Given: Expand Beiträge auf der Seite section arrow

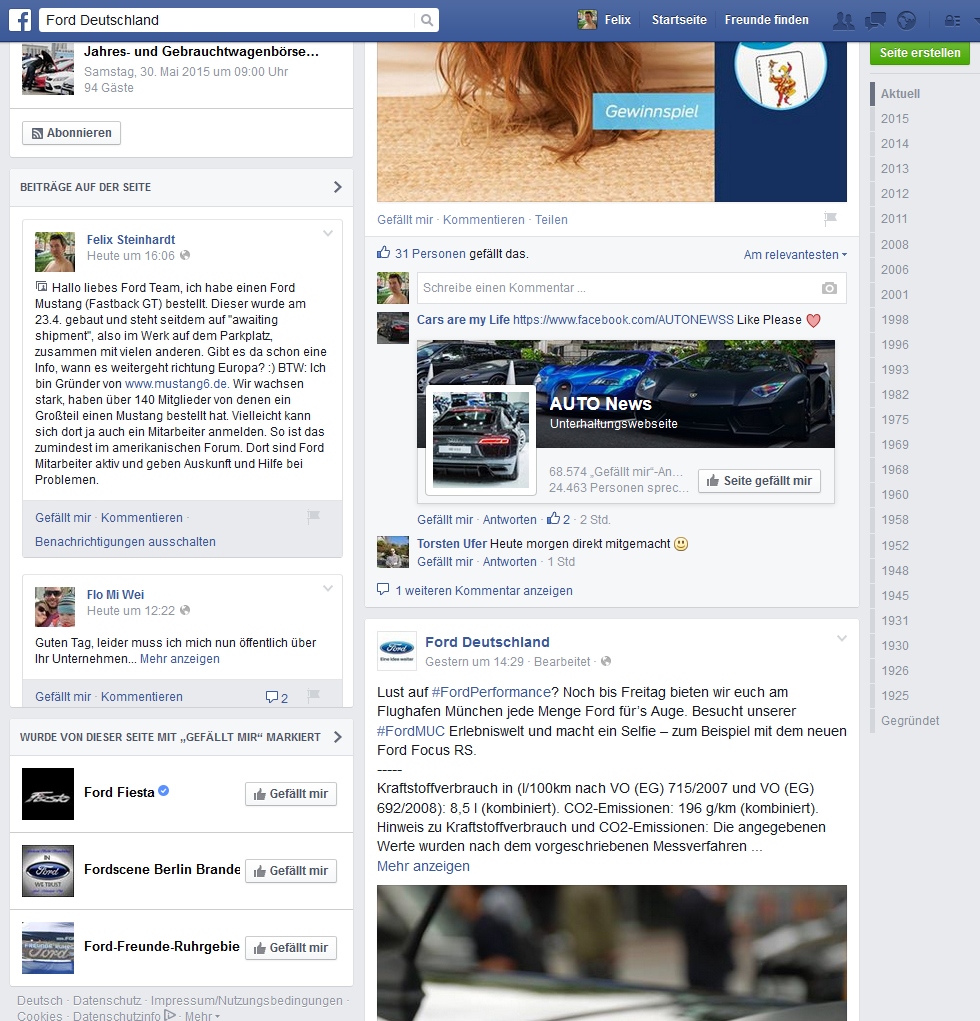Looking at the screenshot, I should [x=337, y=187].
